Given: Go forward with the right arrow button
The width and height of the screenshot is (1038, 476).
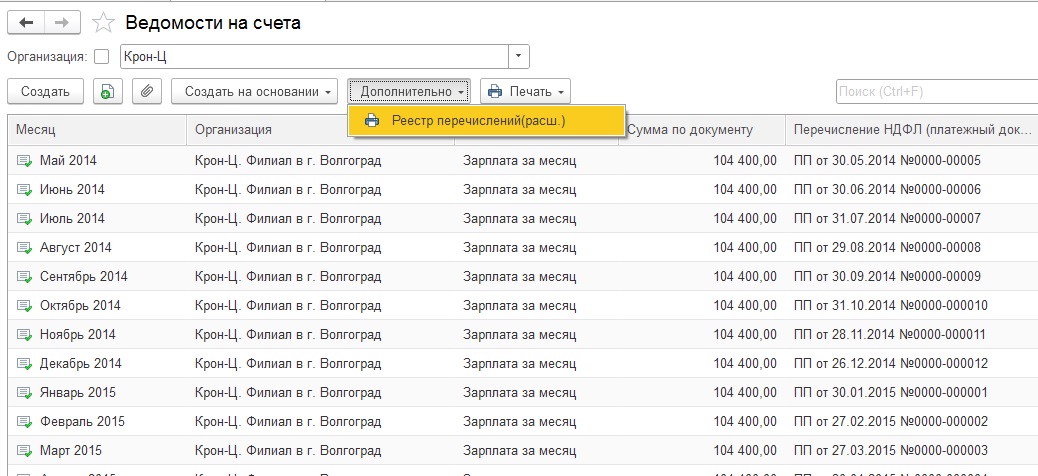Looking at the screenshot, I should click(x=62, y=23).
